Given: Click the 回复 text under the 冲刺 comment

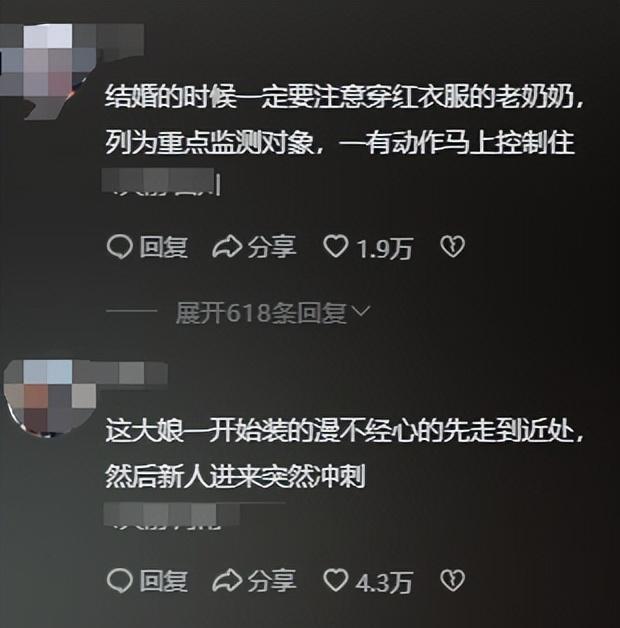Looking at the screenshot, I should 163,581.
